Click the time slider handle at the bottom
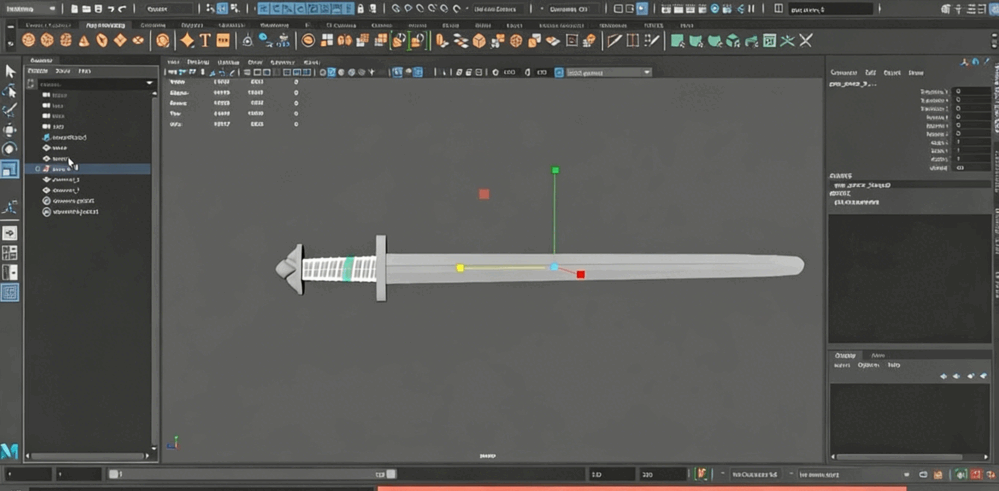Screen dimensions: 999x491 [115, 474]
